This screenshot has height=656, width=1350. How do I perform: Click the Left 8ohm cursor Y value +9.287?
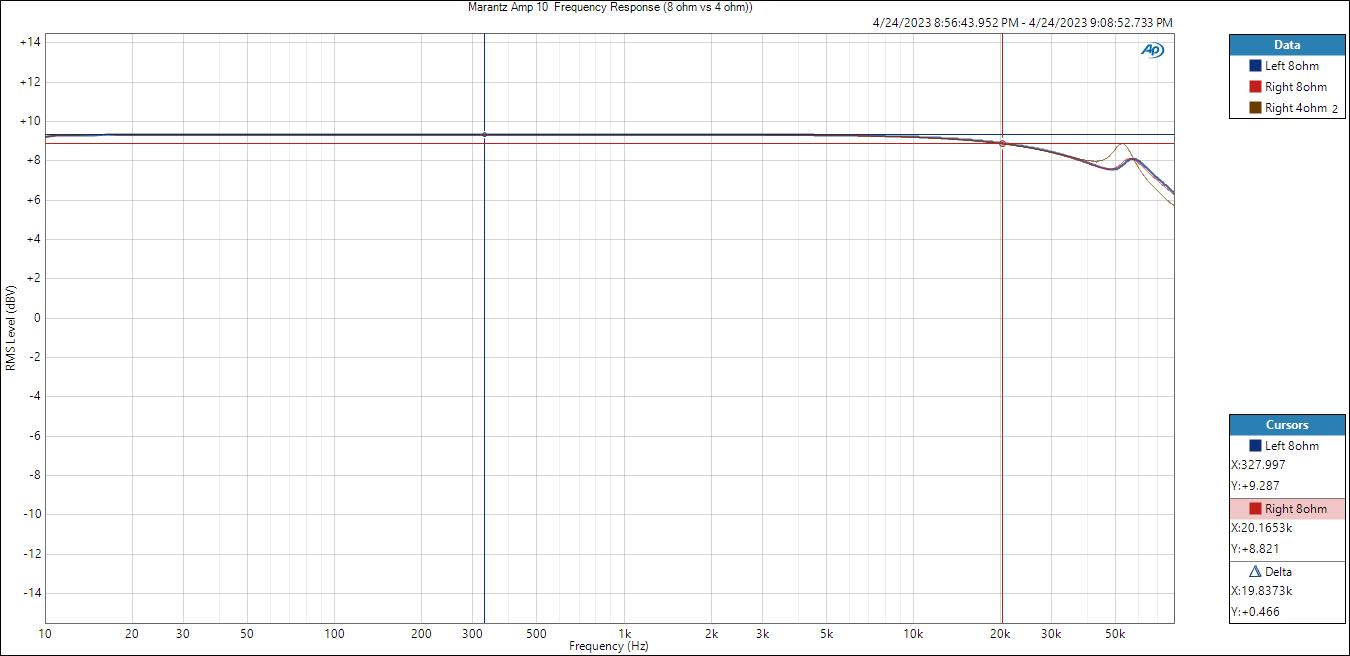(x=1255, y=485)
